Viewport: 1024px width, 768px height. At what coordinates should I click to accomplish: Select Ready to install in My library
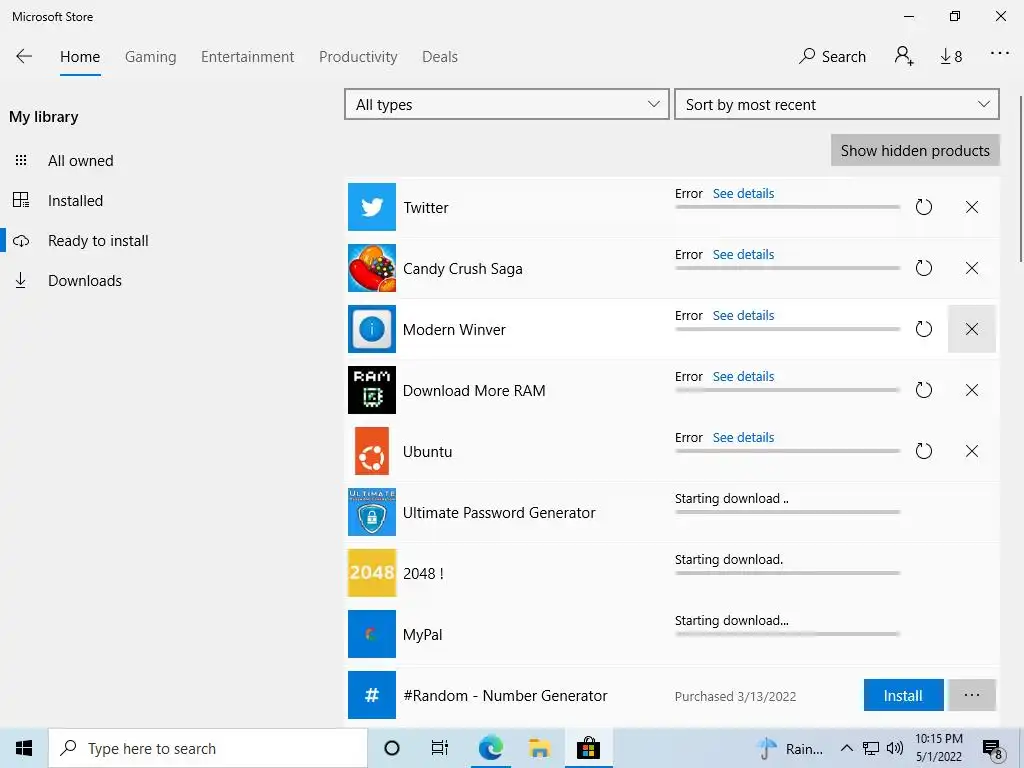[98, 240]
